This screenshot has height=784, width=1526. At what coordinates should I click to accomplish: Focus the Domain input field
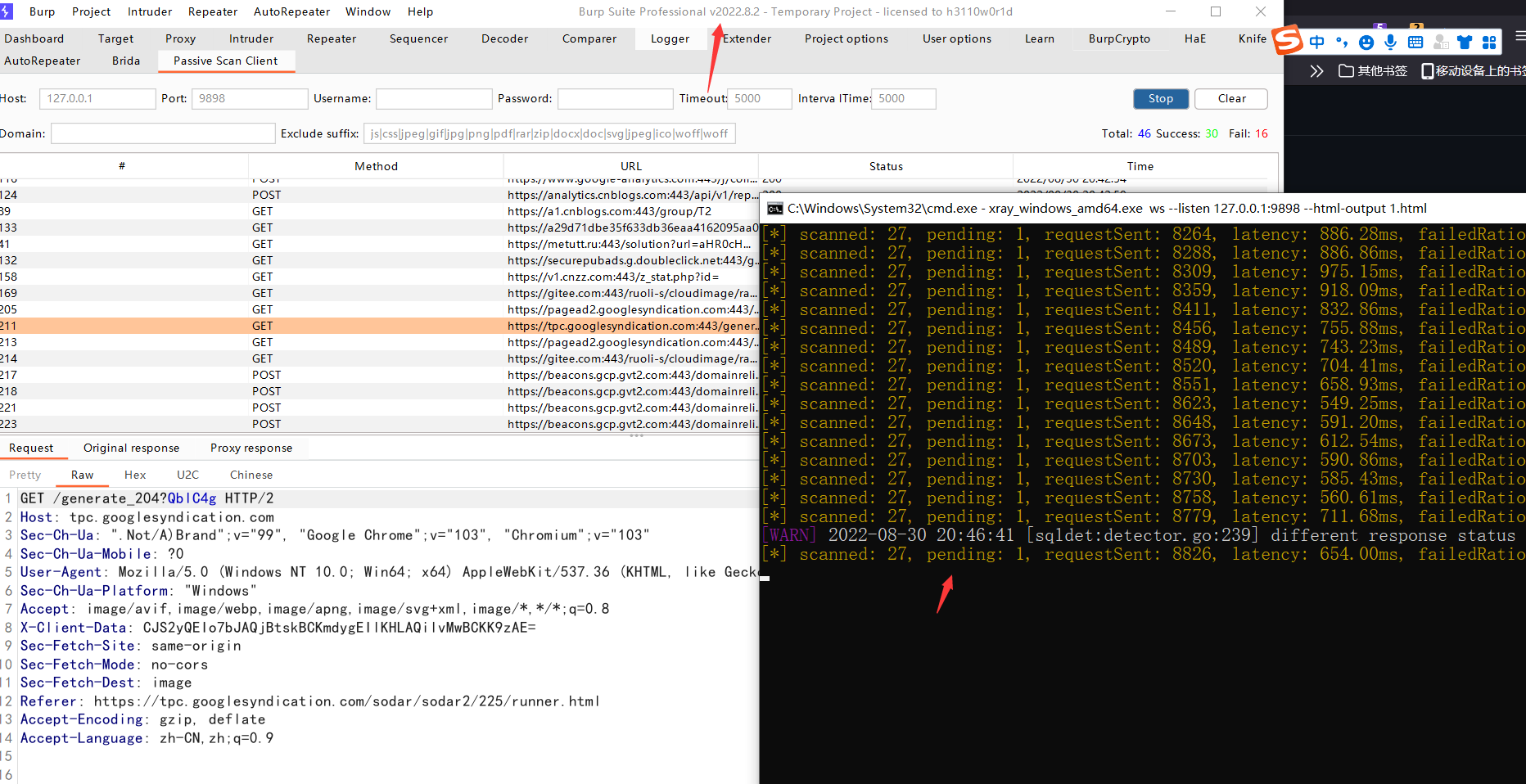(x=163, y=133)
